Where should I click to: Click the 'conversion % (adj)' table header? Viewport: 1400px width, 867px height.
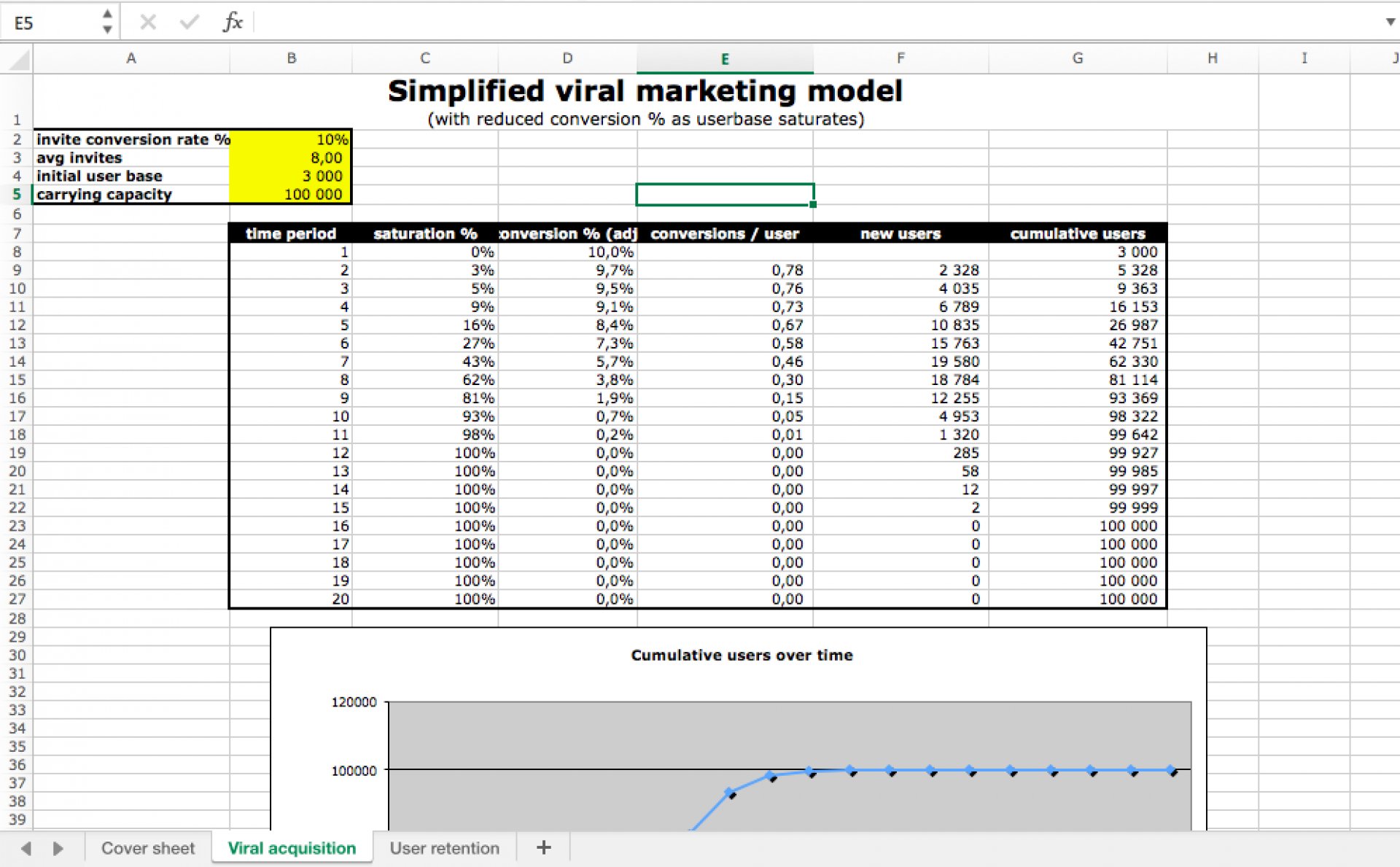(567, 233)
